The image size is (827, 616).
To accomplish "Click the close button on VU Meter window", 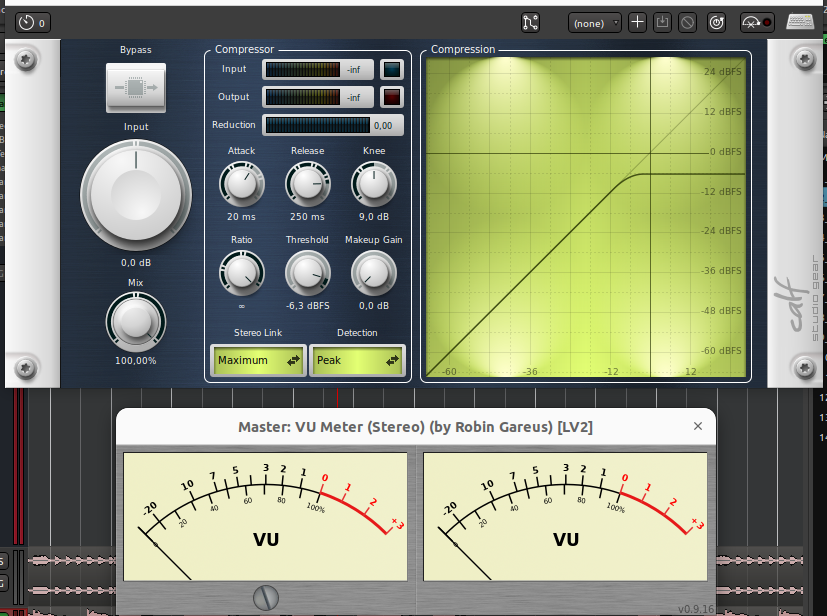I will (x=698, y=426).
